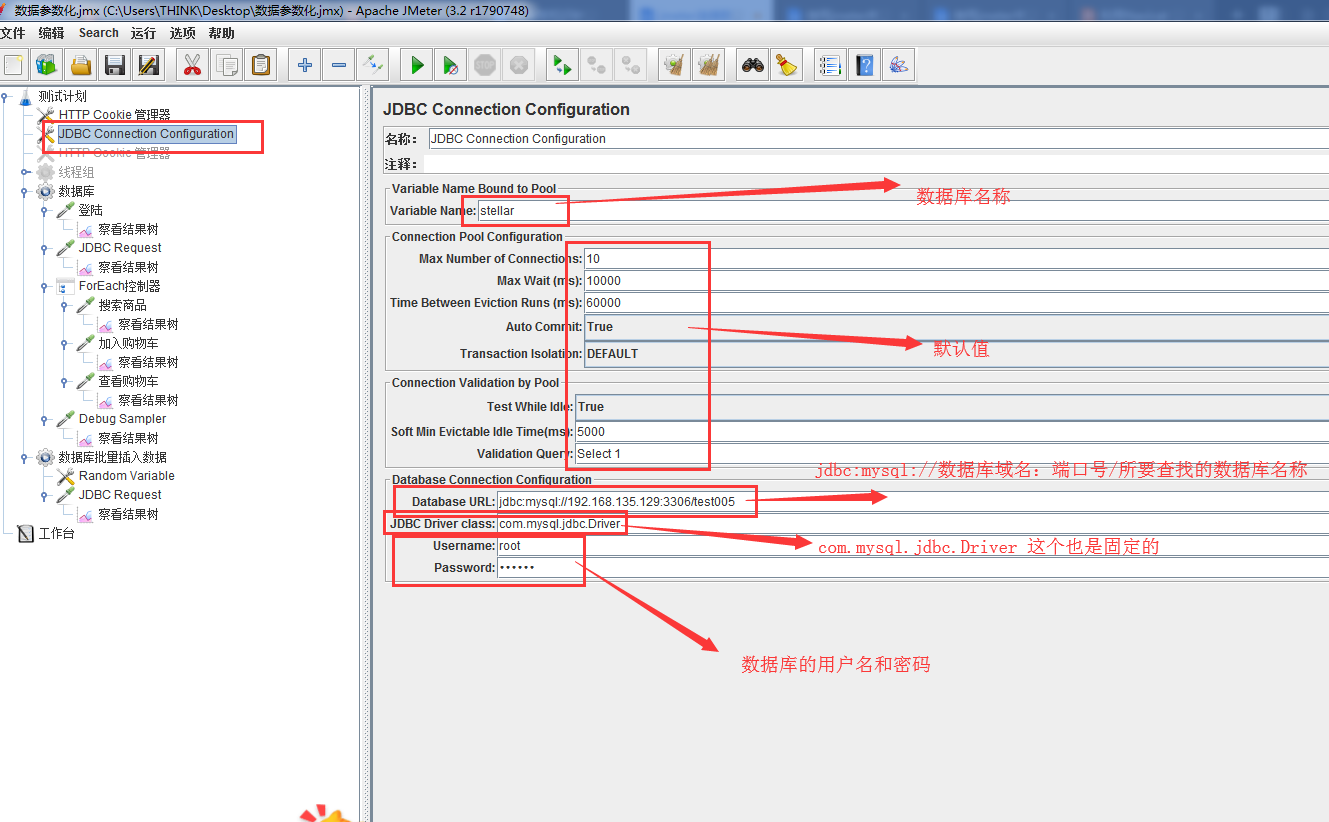Collapse the 搜索商品 node handle
Screen dimensions: 1329x822
pyautogui.click(x=65, y=305)
